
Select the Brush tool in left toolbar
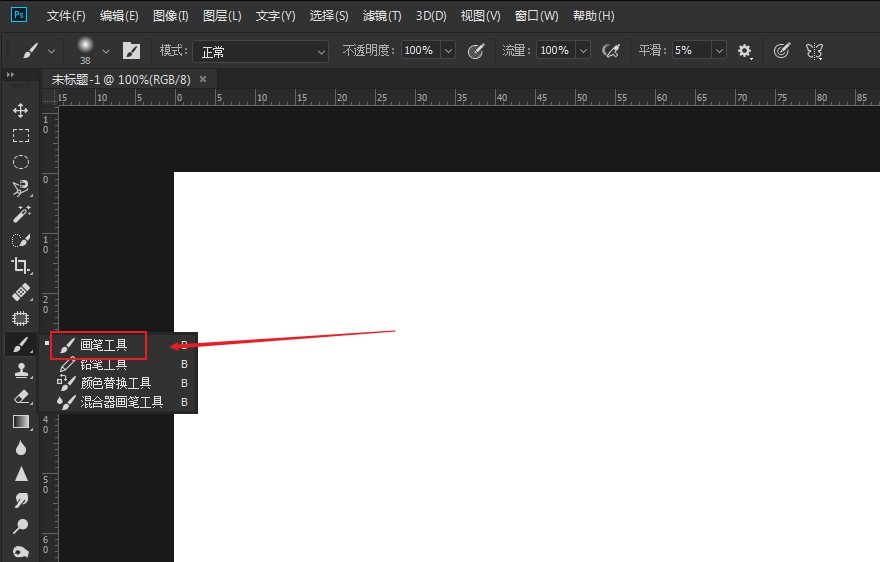(21, 344)
